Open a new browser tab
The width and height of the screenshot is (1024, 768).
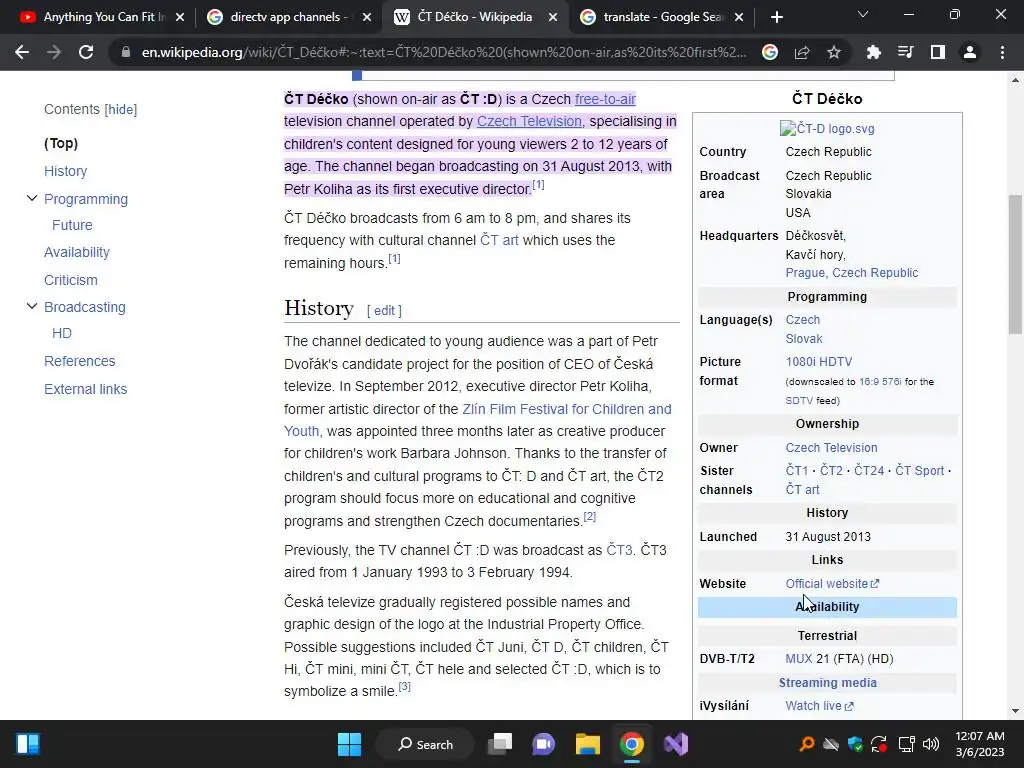pyautogui.click(x=776, y=17)
